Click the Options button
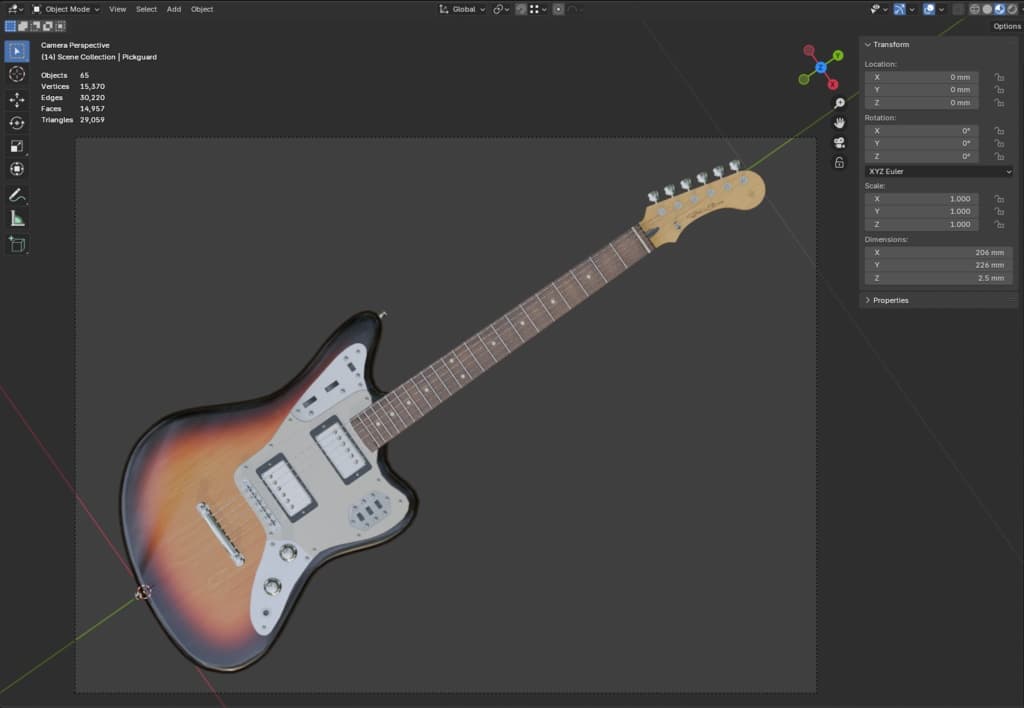 [x=1006, y=26]
